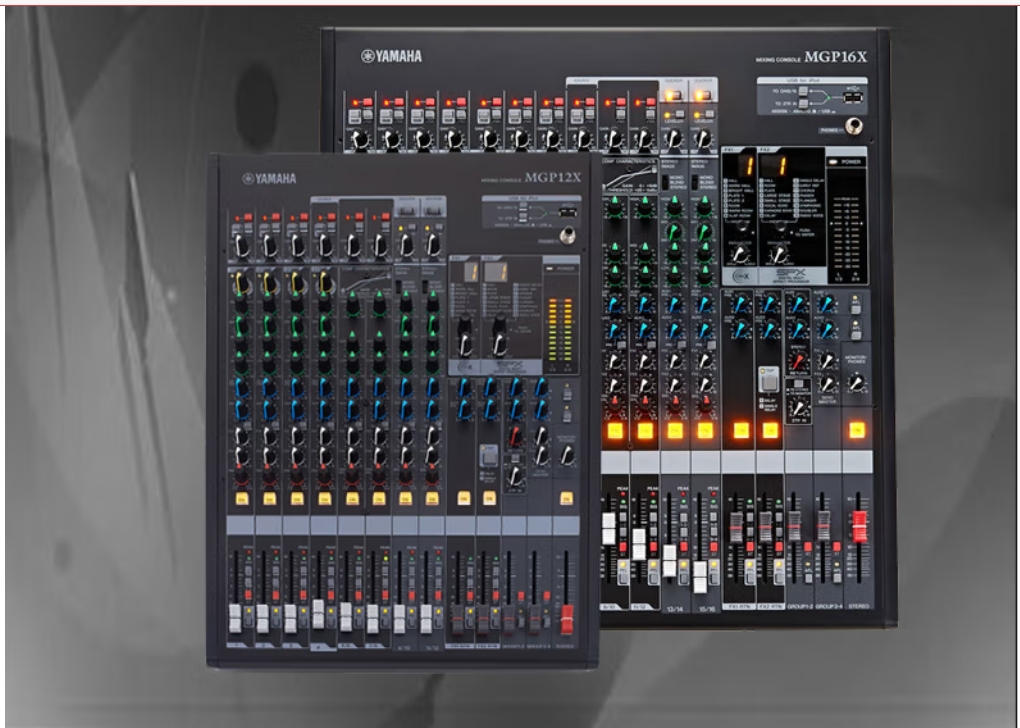The image size is (1020, 728).
Task: Click the GROUP1-2 label on MGP16X
Action: tap(798, 606)
